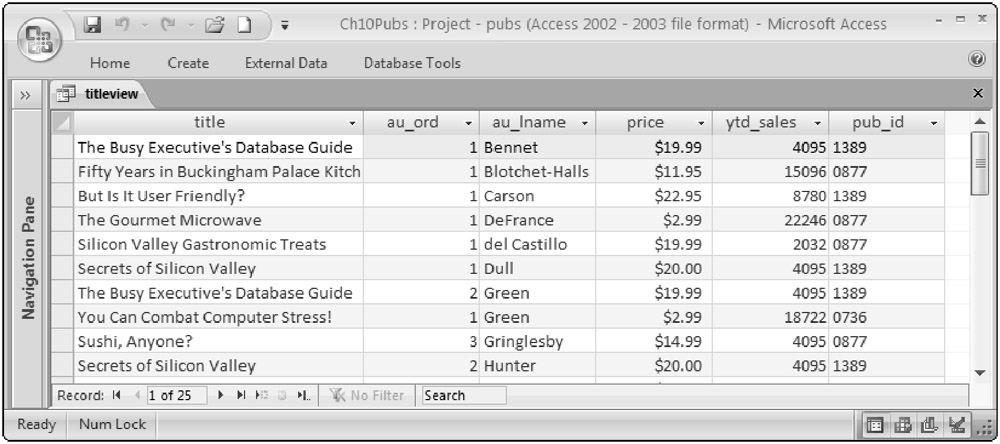The image size is (1000, 444).
Task: Open the price column filter dropdown
Action: tap(699, 124)
